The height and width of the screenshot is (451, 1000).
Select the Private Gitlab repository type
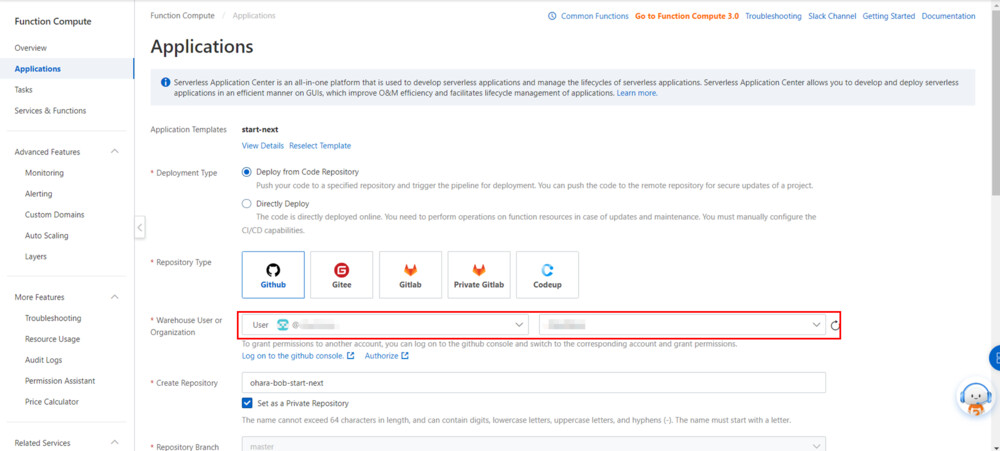coord(479,274)
